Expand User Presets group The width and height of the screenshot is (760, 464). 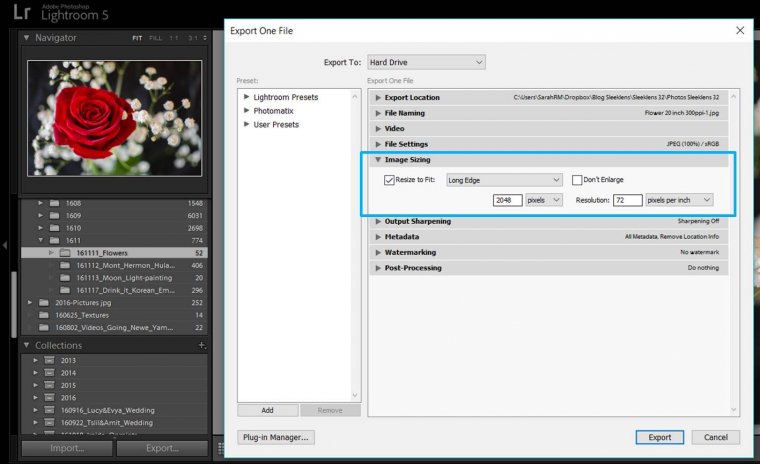246,124
